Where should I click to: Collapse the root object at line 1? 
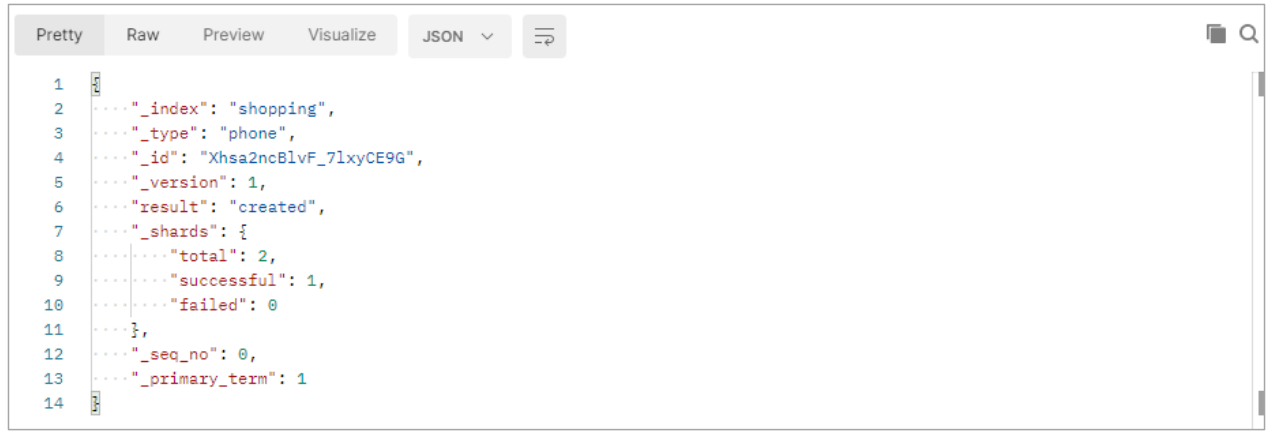coord(96,84)
